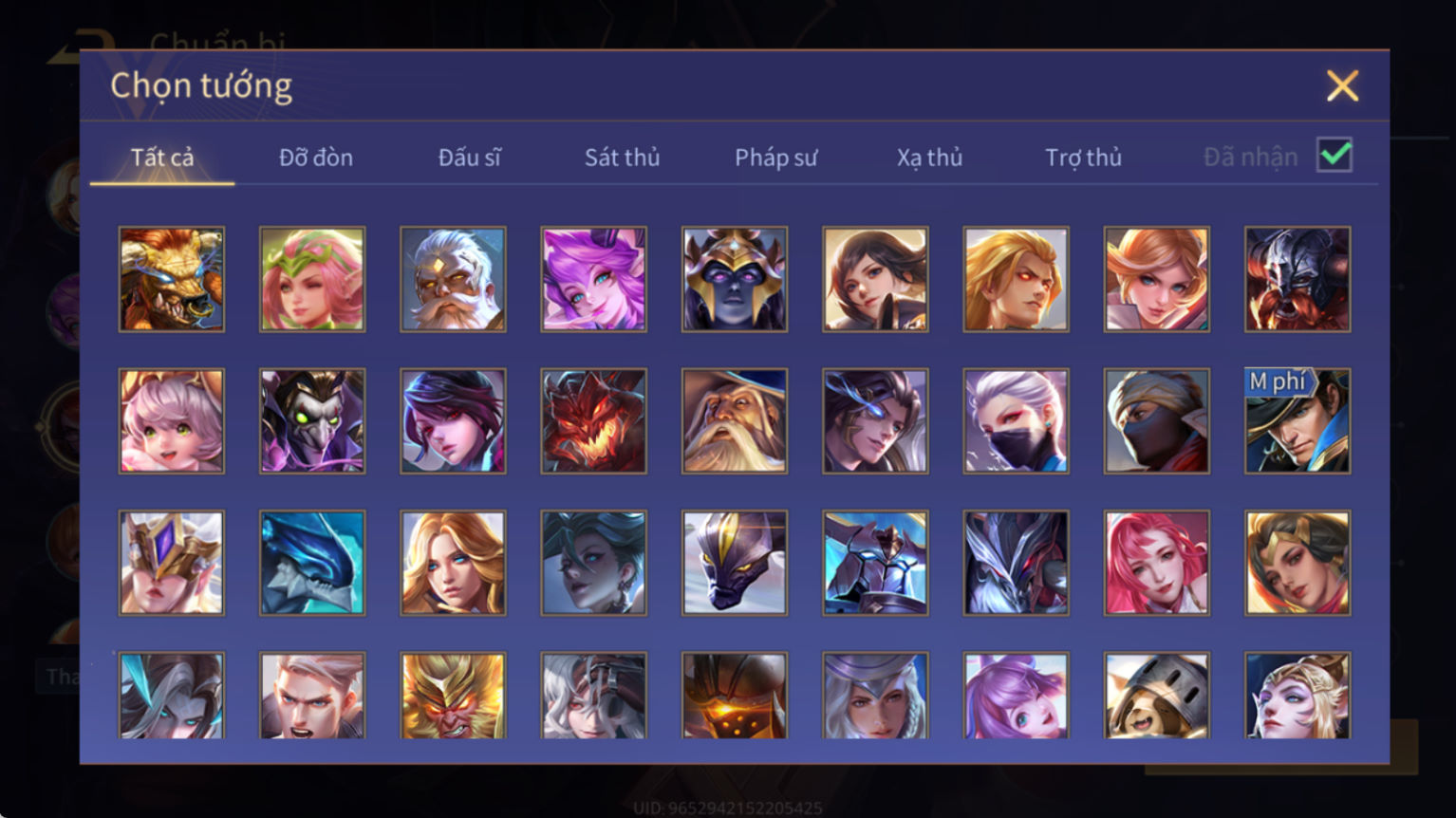Show the 'Xạ thủ' heroes tab
Screen dimensions: 1456x818
(x=929, y=158)
